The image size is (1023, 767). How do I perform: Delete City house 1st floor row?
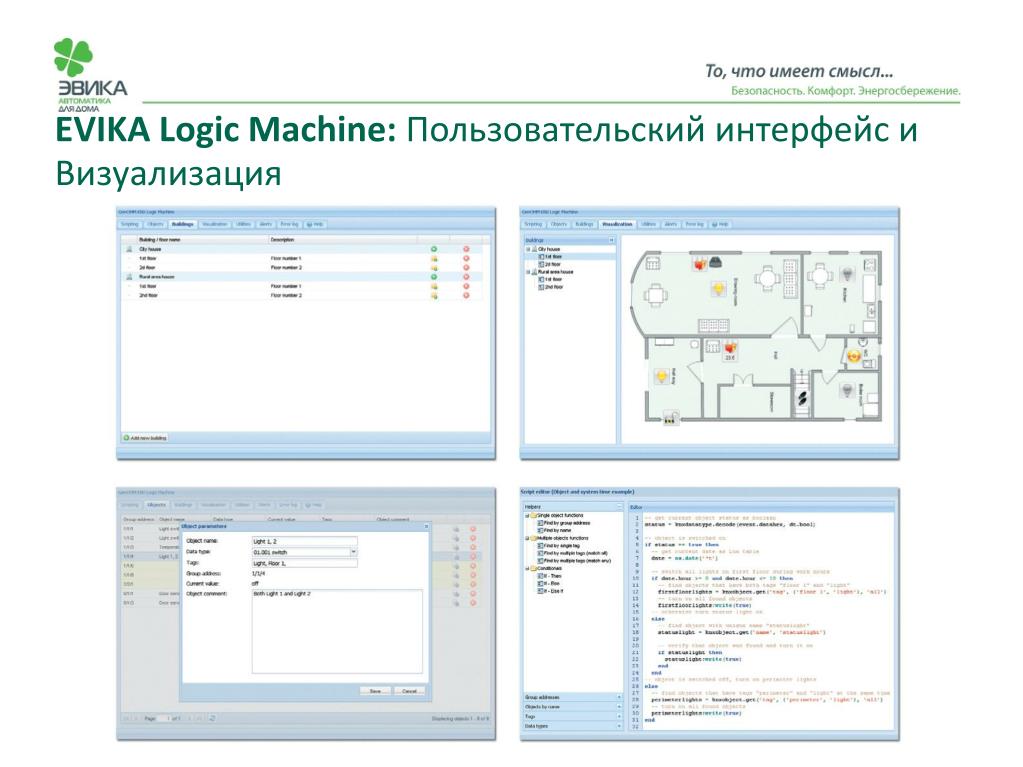466,259
